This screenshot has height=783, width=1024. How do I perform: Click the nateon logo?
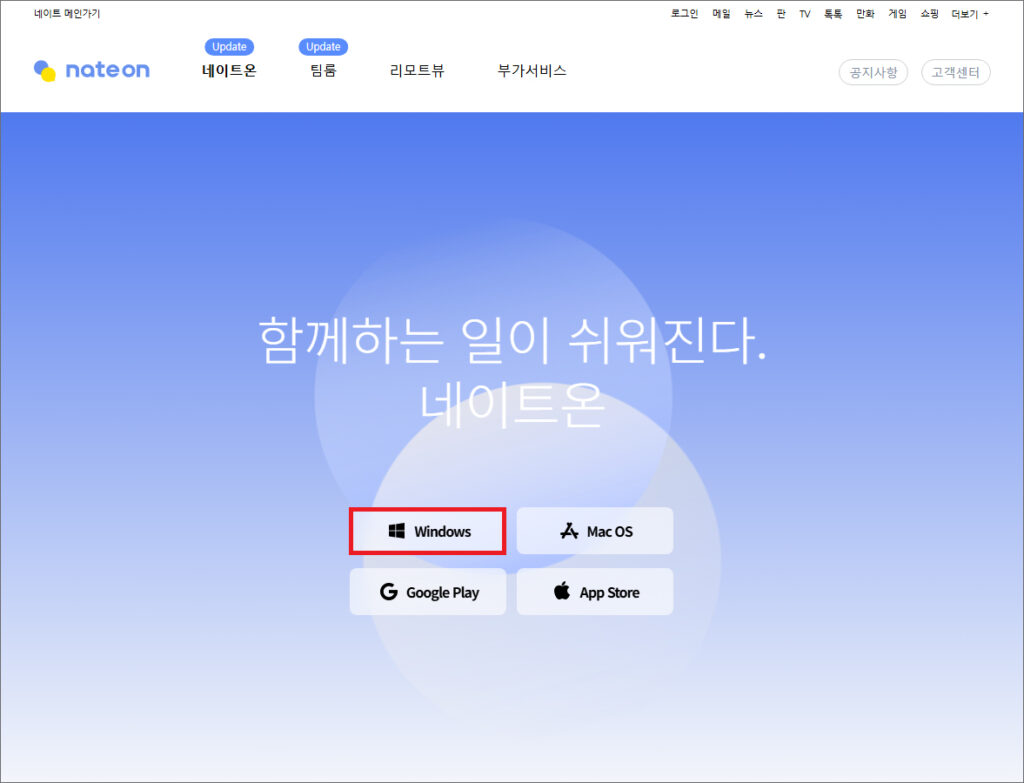coord(91,70)
